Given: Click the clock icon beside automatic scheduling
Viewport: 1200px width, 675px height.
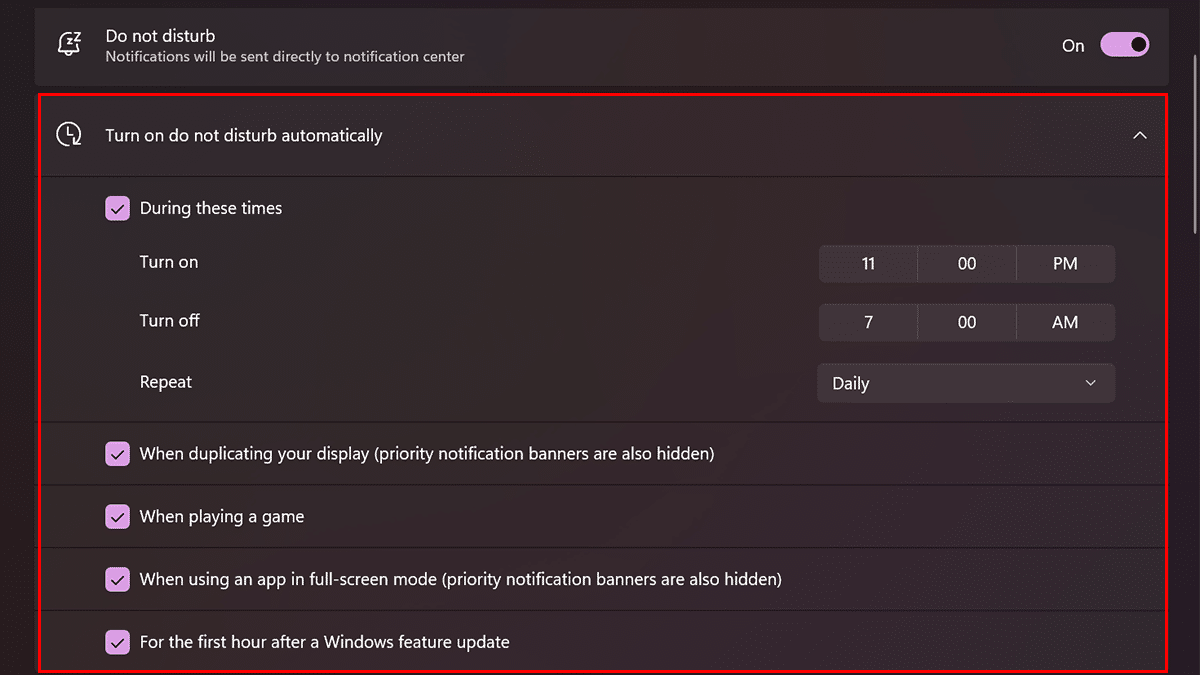Looking at the screenshot, I should [69, 135].
